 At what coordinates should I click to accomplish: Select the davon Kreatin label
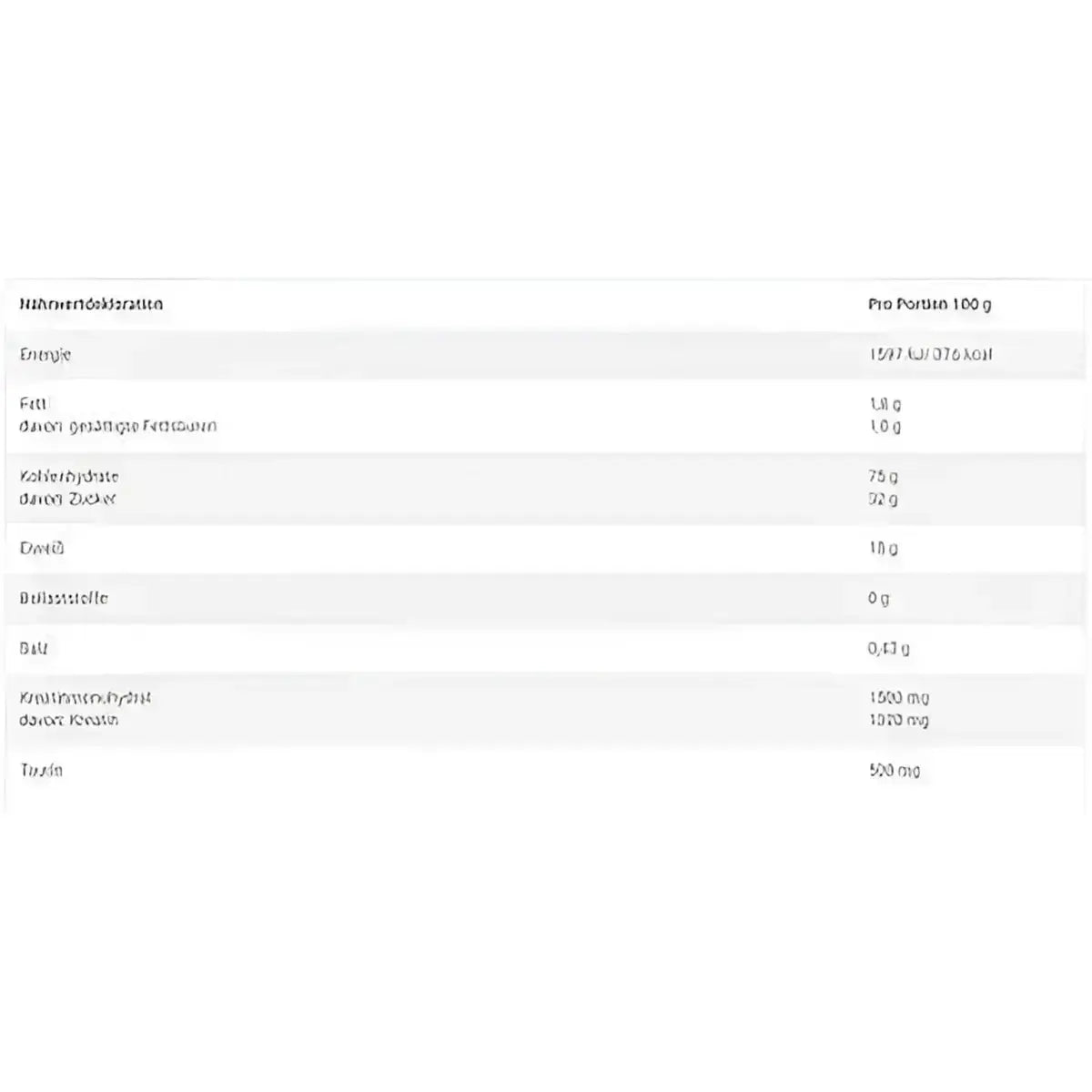(69, 720)
